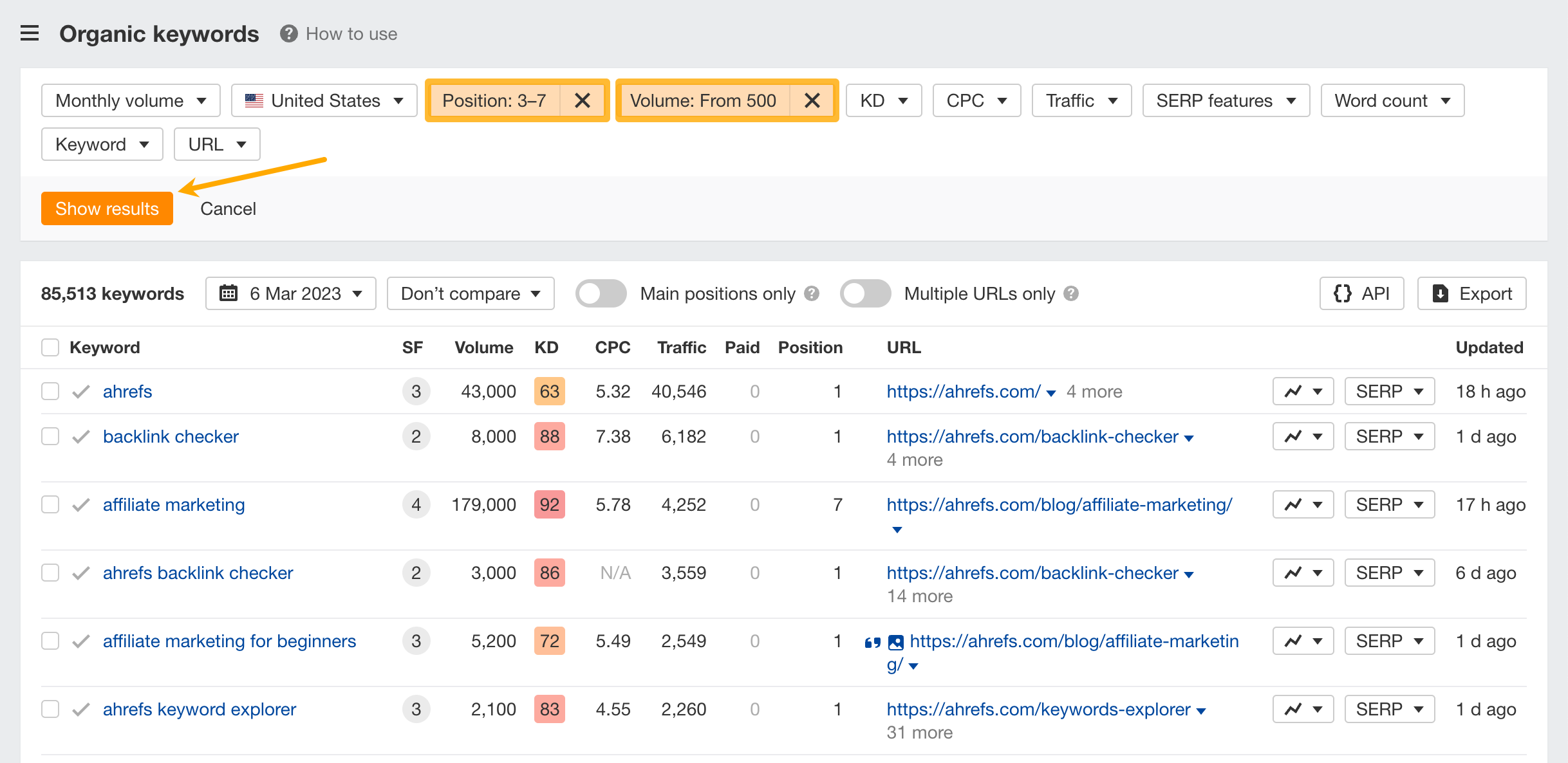1568x763 pixels.
Task: Check the ahrefs backlink checker row
Action: (x=50, y=573)
